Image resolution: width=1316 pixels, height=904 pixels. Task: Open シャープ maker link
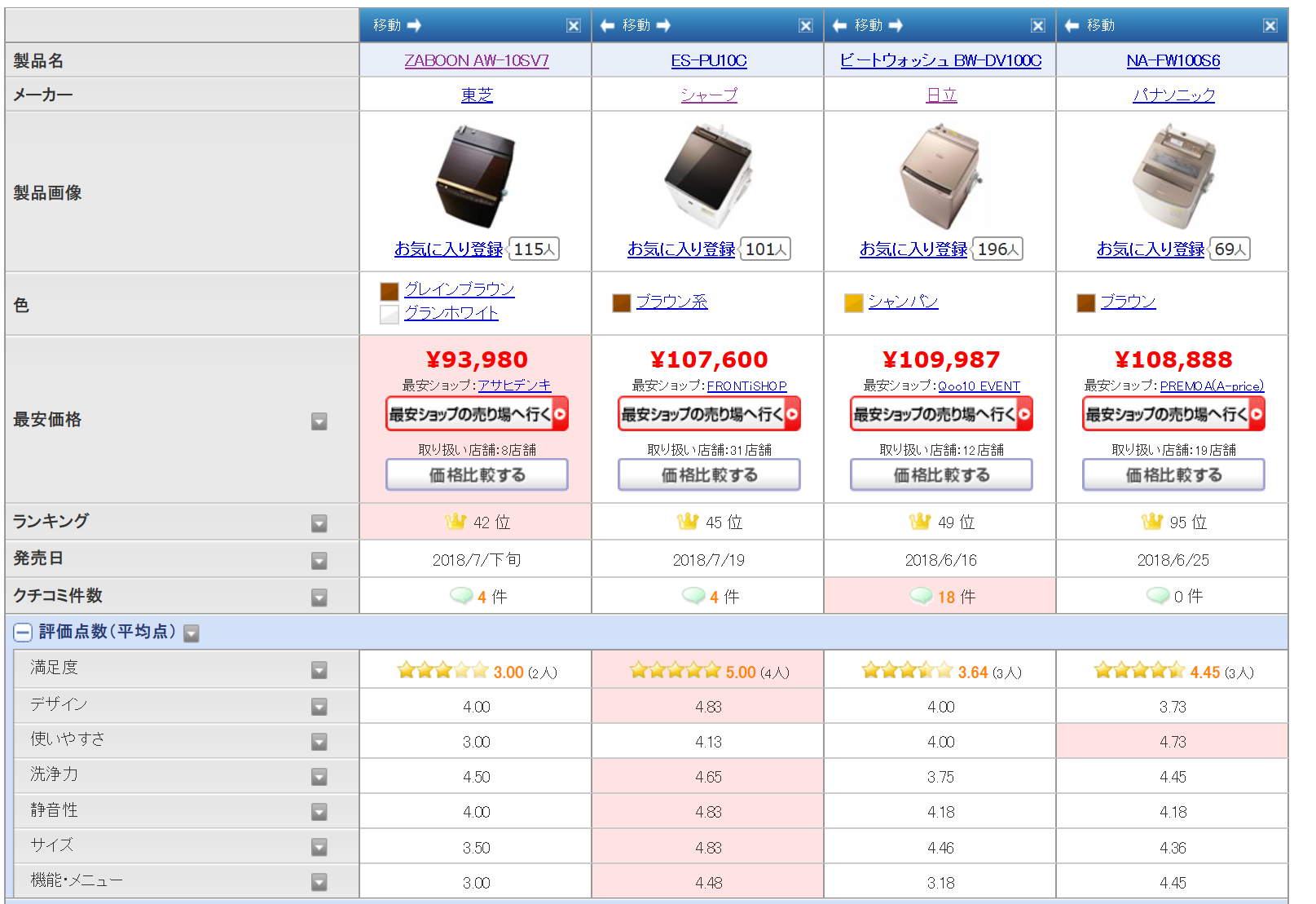tap(709, 95)
